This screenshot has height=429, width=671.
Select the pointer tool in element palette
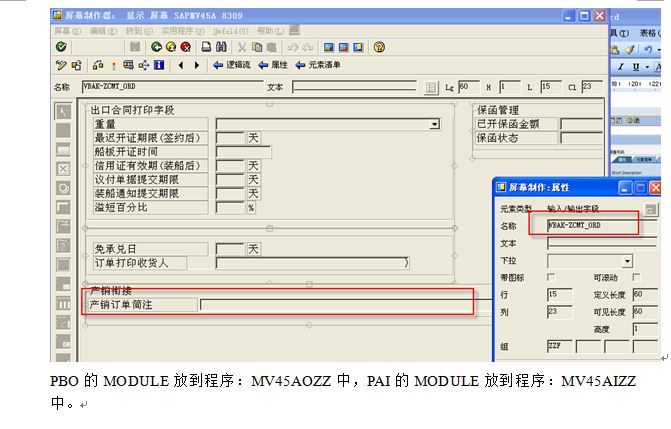click(x=63, y=112)
